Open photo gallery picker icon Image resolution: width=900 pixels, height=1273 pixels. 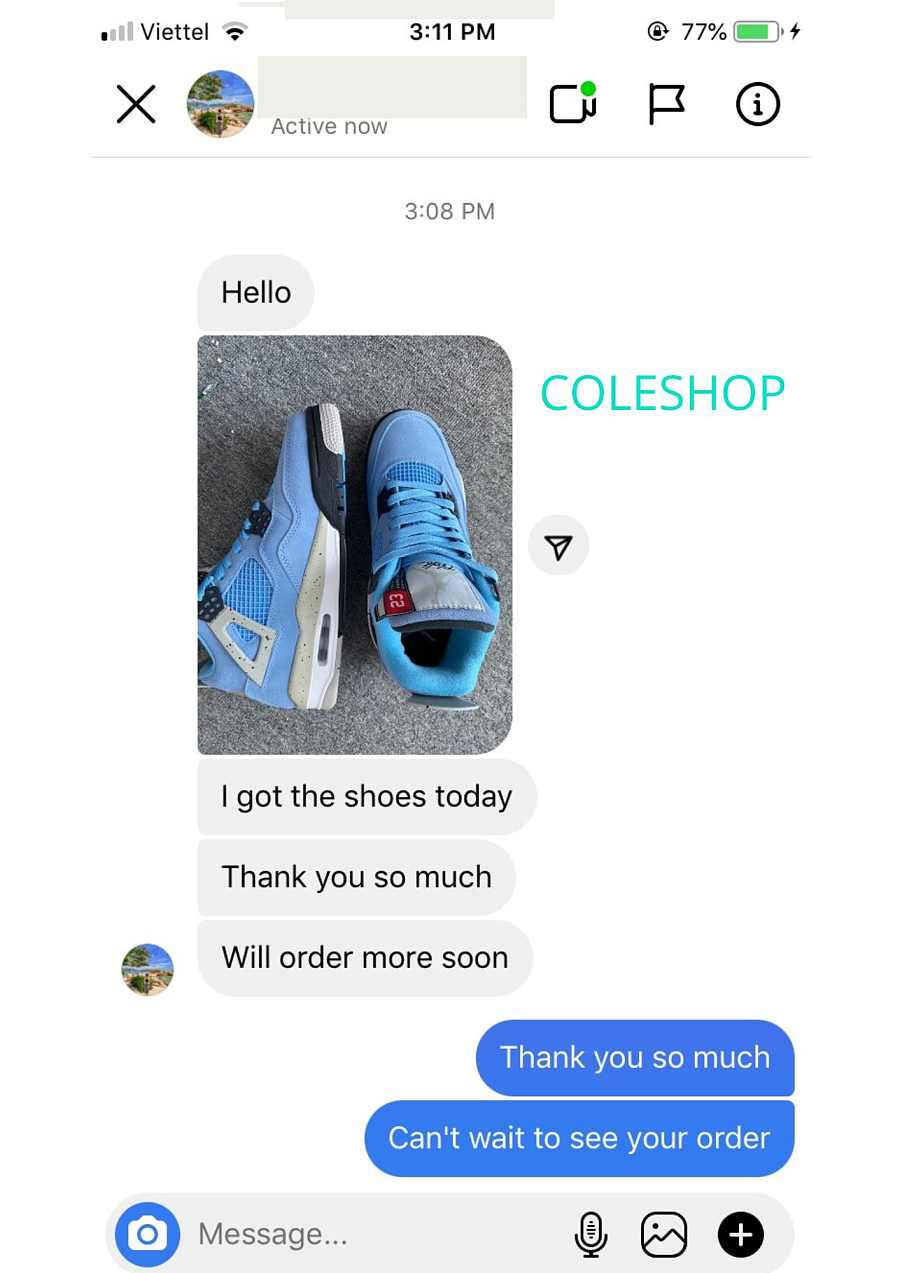(x=664, y=1235)
